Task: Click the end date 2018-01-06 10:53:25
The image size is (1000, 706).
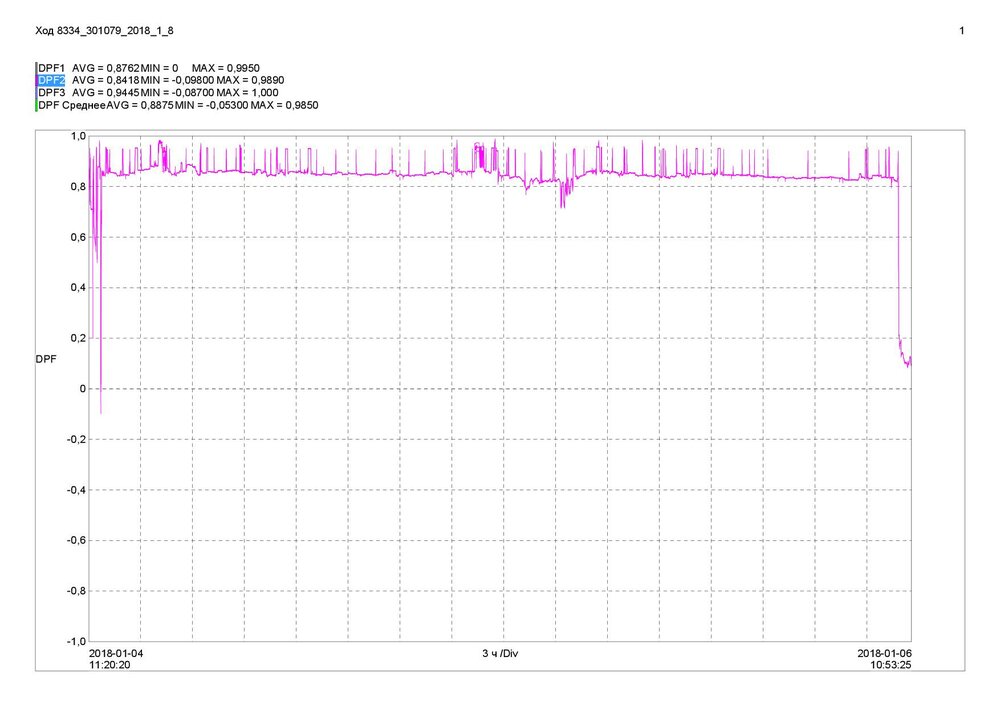Action: [885, 659]
